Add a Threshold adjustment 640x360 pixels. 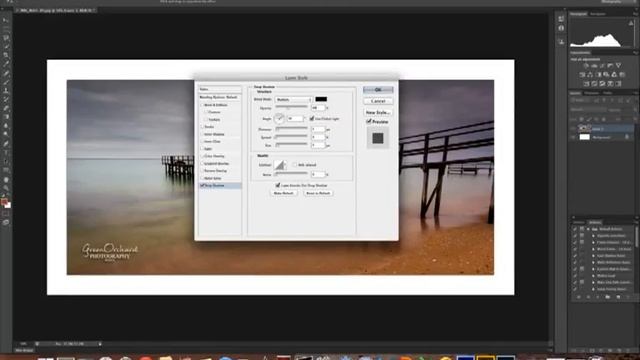pyautogui.click(x=602, y=84)
